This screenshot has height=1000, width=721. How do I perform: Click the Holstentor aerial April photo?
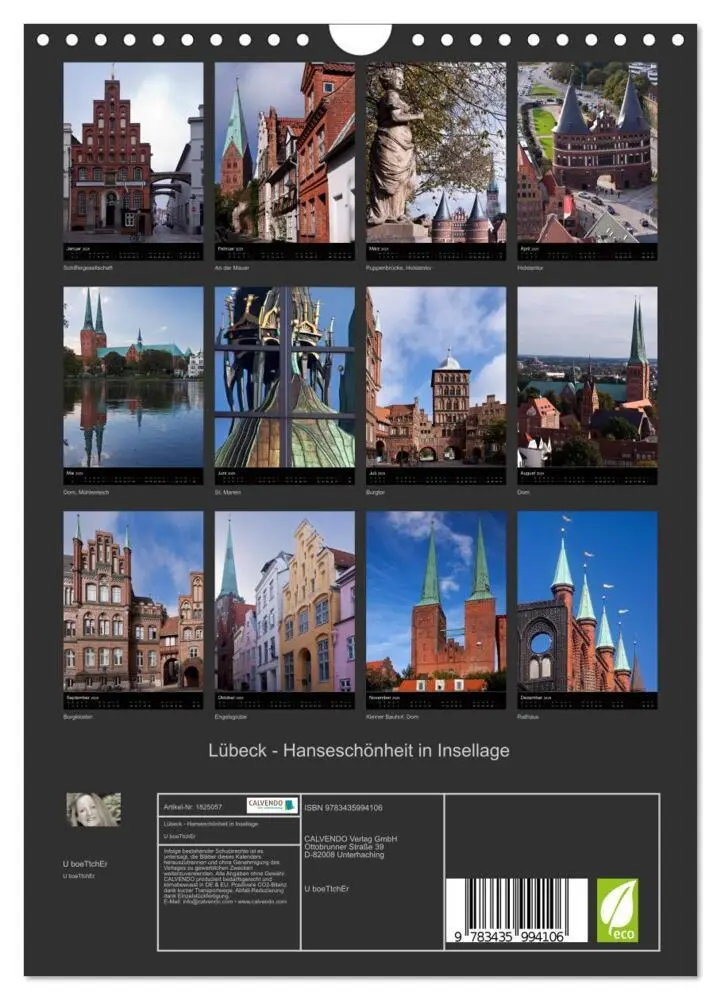pyautogui.click(x=587, y=152)
